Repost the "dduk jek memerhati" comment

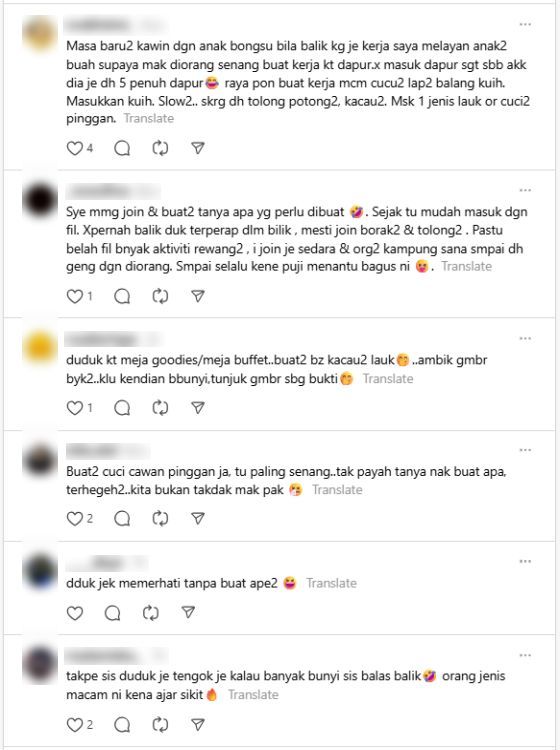click(150, 613)
